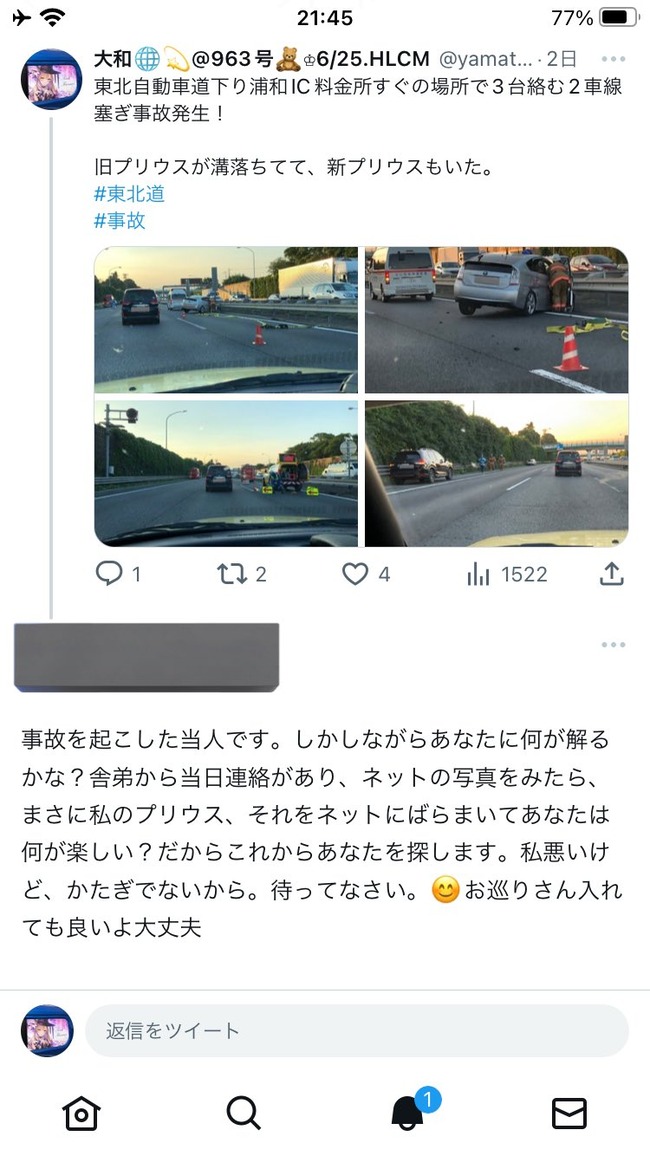Viewport: 650px width, 1156px height.
Task: Open the Search magnifier tab
Action: 243,1113
